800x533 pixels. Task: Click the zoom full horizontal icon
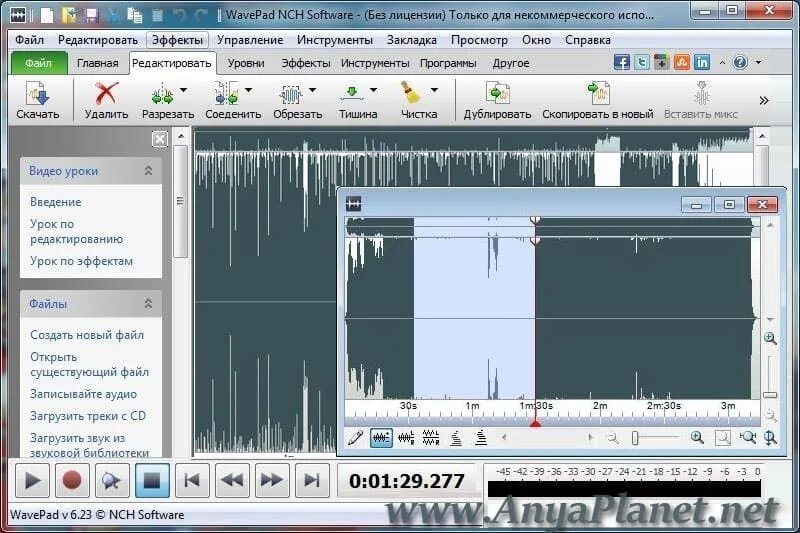(x=748, y=438)
